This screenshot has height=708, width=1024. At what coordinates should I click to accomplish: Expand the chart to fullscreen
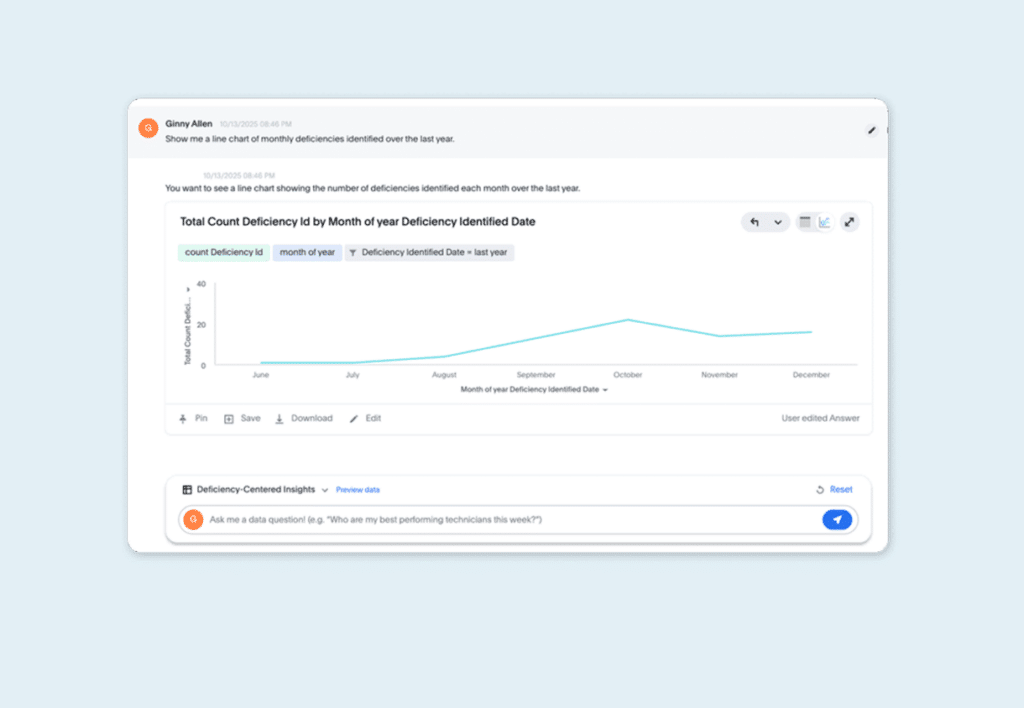(x=849, y=222)
